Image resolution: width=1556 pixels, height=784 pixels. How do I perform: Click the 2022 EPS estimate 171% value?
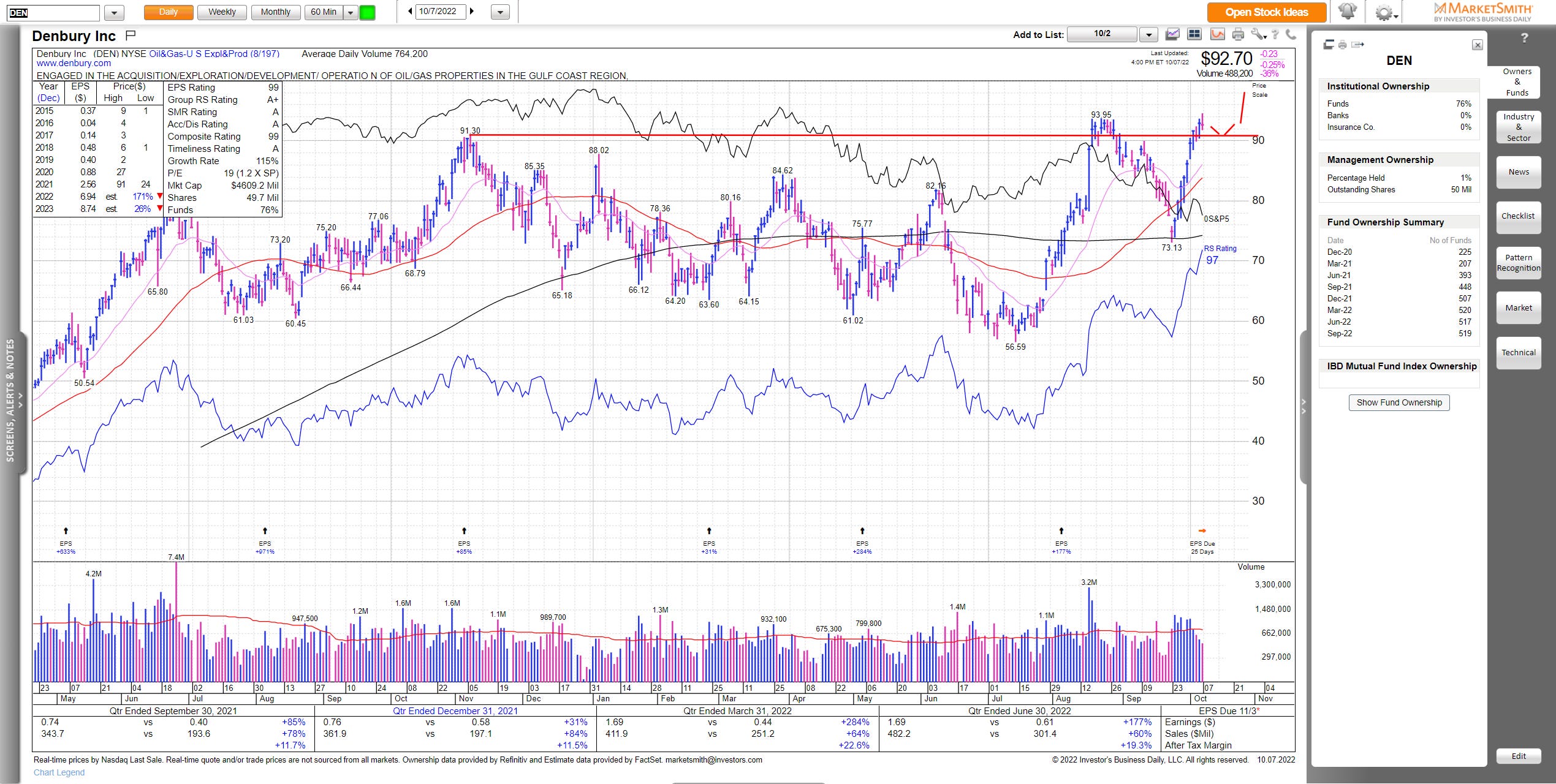[143, 197]
